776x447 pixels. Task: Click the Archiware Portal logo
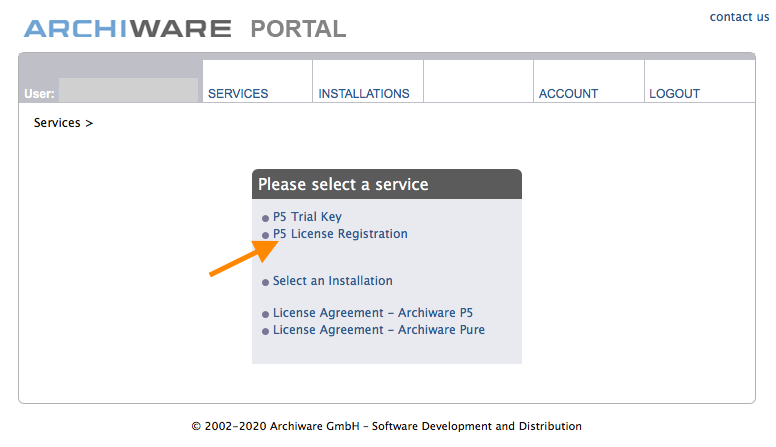(185, 29)
